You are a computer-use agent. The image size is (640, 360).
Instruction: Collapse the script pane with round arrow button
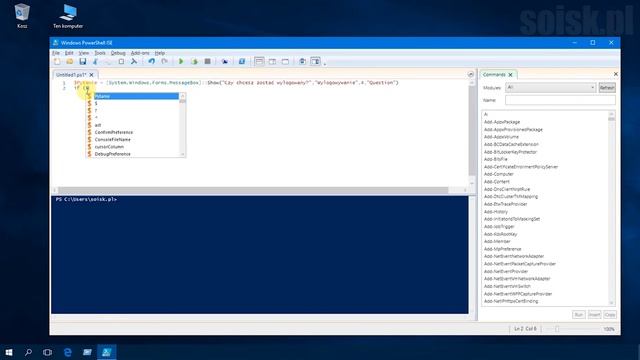(x=471, y=74)
